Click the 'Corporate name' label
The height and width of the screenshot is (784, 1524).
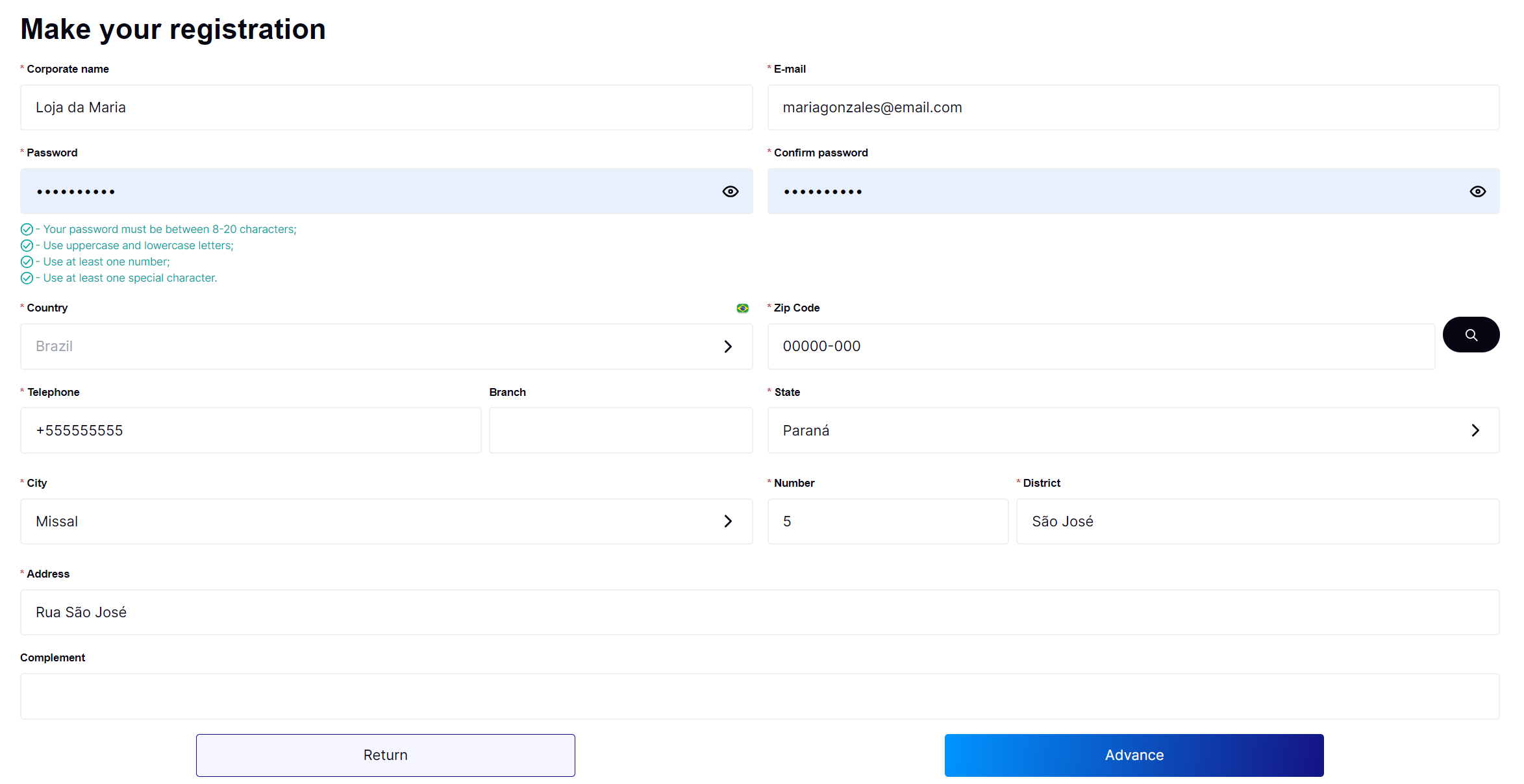coord(68,69)
